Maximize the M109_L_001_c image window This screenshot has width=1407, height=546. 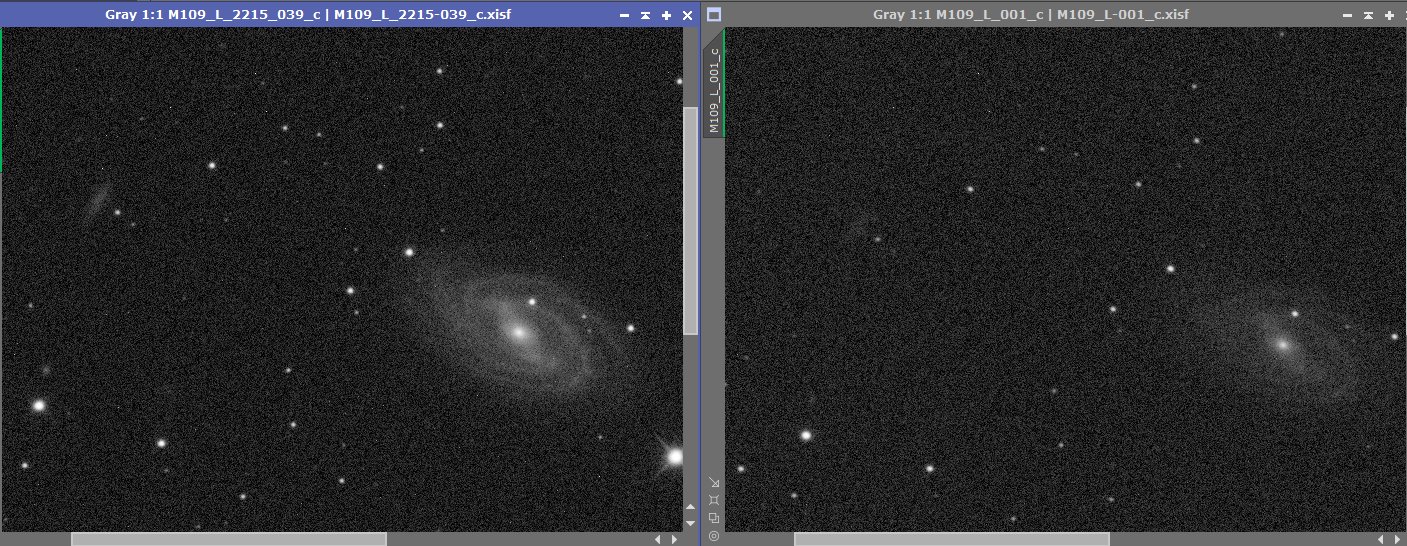point(1390,16)
